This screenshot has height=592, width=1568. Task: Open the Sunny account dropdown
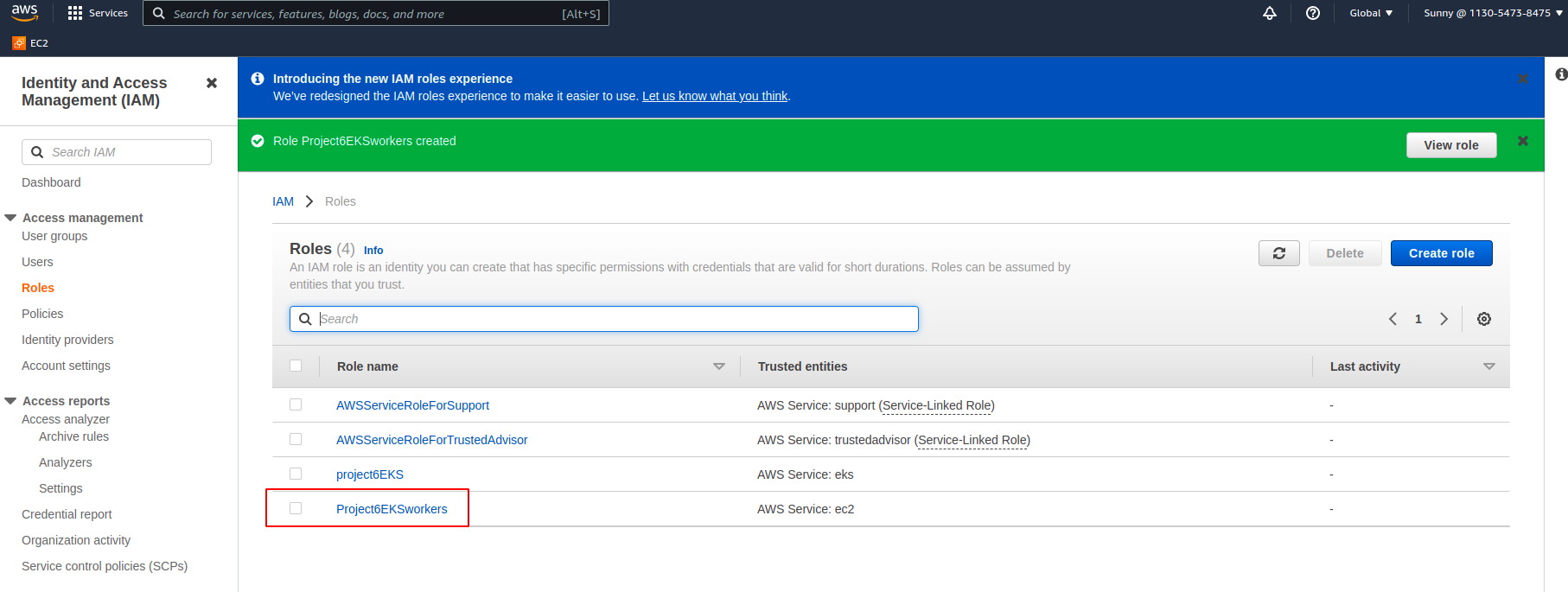[1493, 13]
